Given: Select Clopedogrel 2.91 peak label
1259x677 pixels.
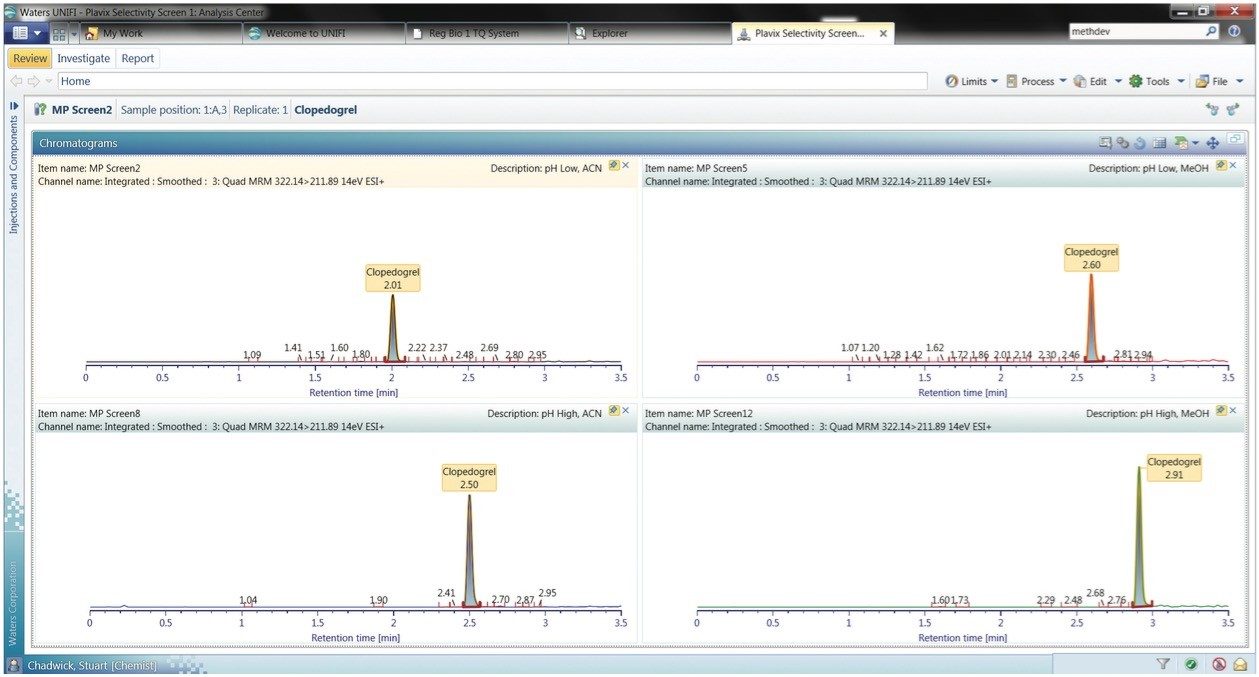Looking at the screenshot, I should [x=1174, y=468].
